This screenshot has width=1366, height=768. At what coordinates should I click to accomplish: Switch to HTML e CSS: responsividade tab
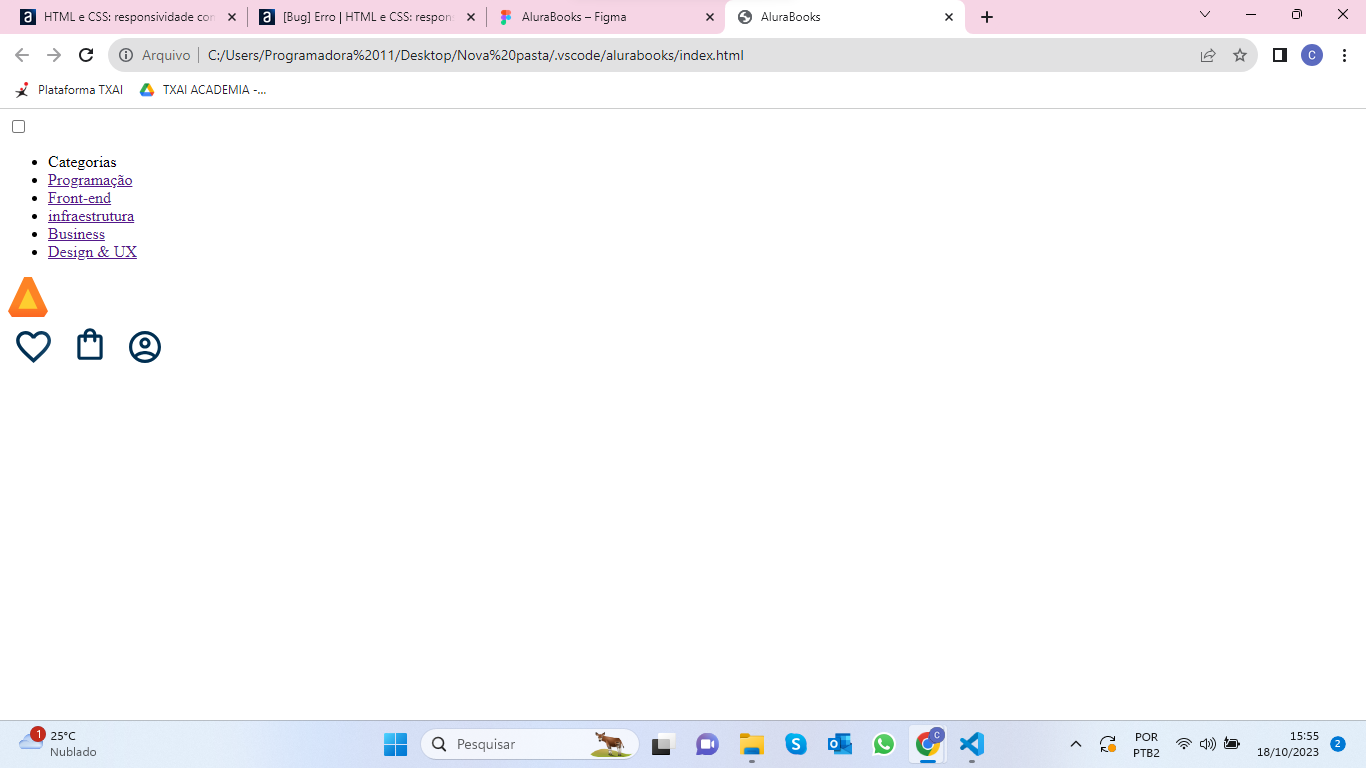pos(128,17)
